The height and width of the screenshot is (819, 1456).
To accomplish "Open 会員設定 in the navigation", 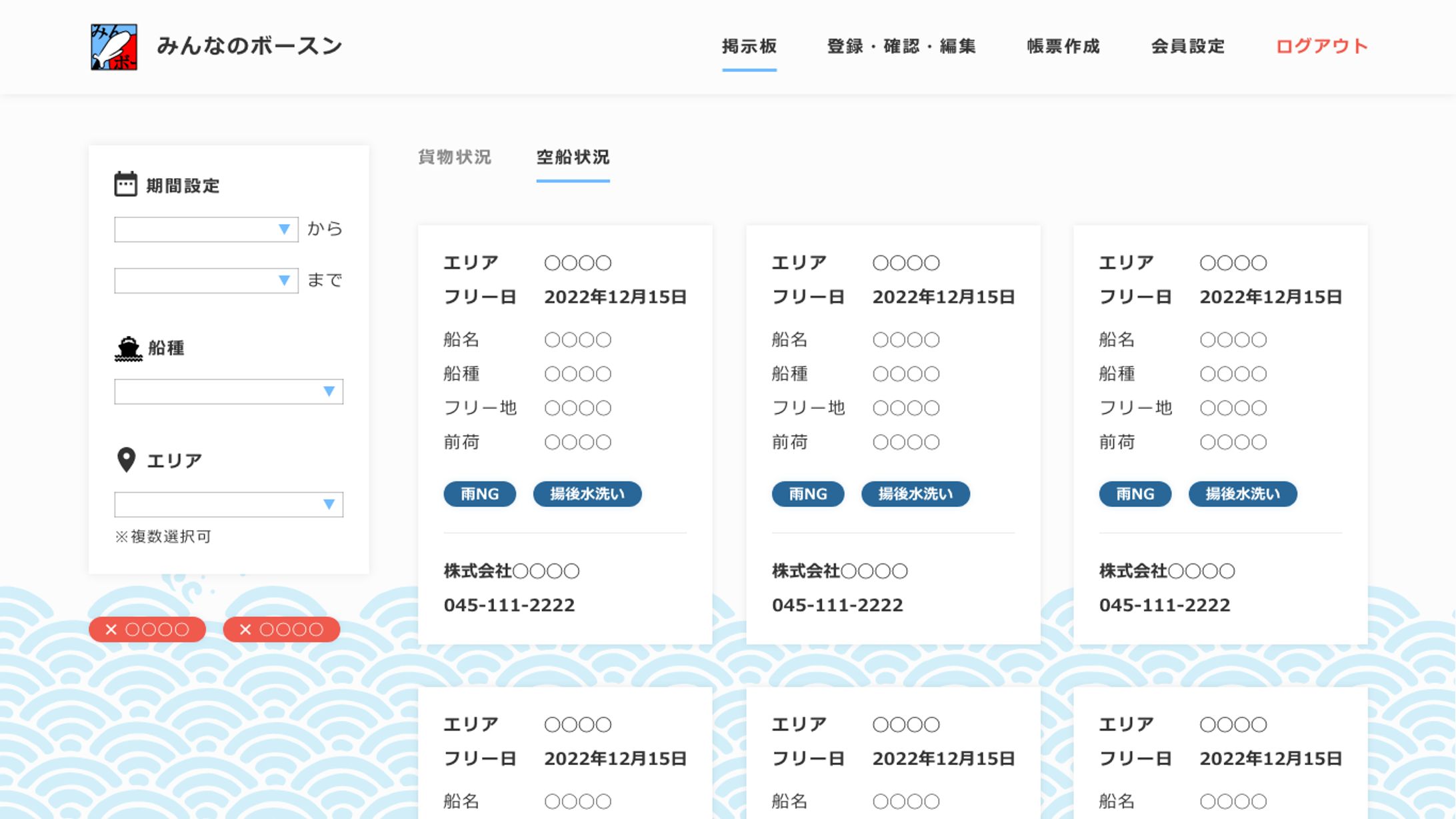I will [x=1188, y=47].
